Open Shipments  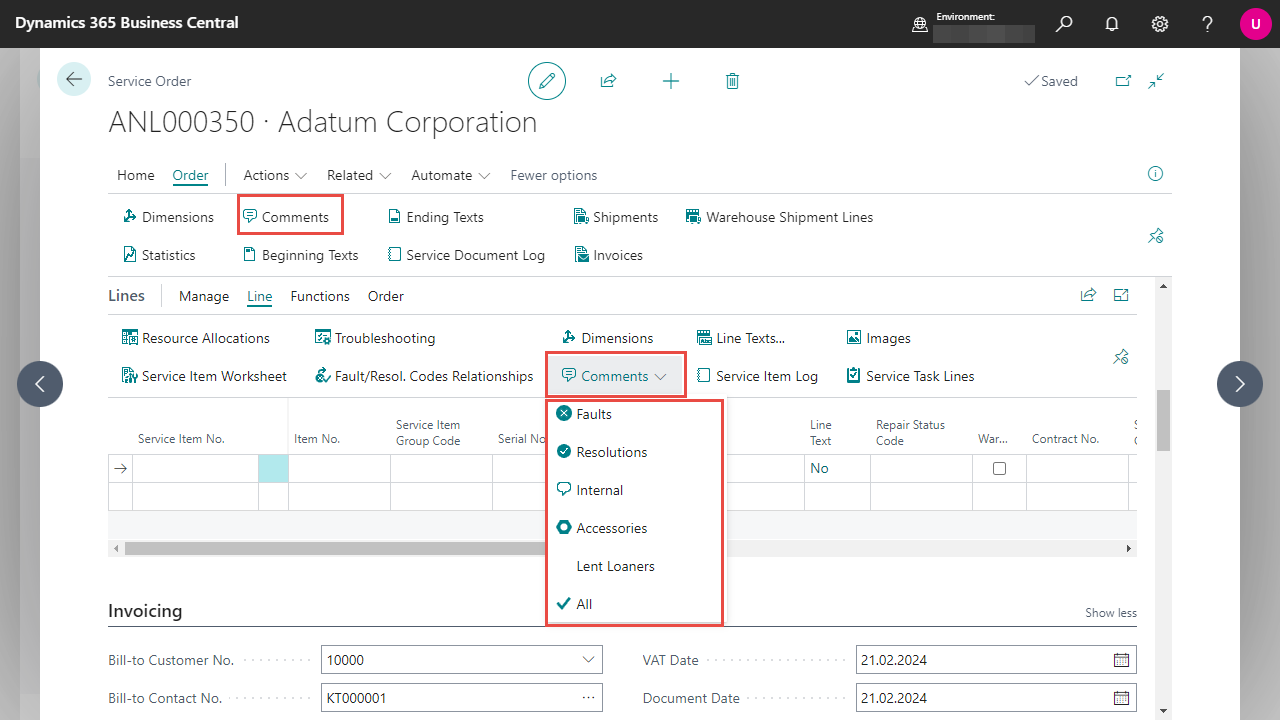616,217
